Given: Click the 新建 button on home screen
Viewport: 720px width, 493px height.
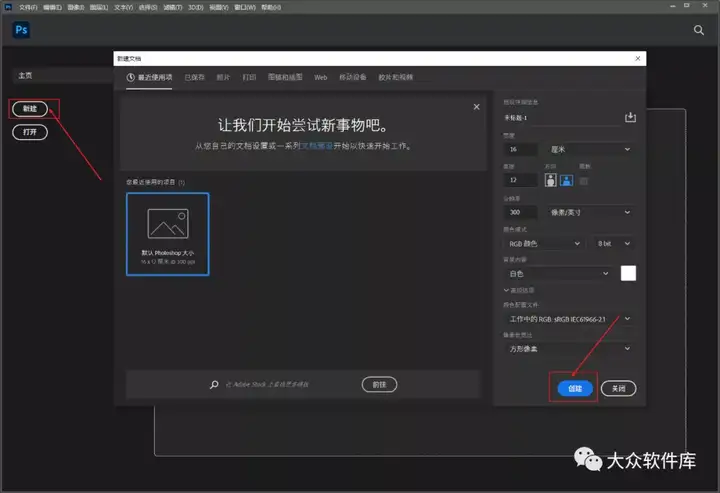Looking at the screenshot, I should (x=30, y=109).
